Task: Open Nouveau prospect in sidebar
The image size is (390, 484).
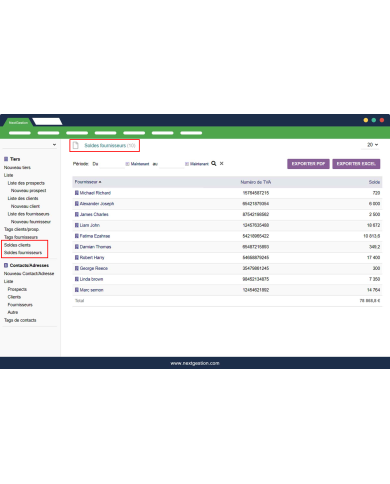Action: click(28, 190)
